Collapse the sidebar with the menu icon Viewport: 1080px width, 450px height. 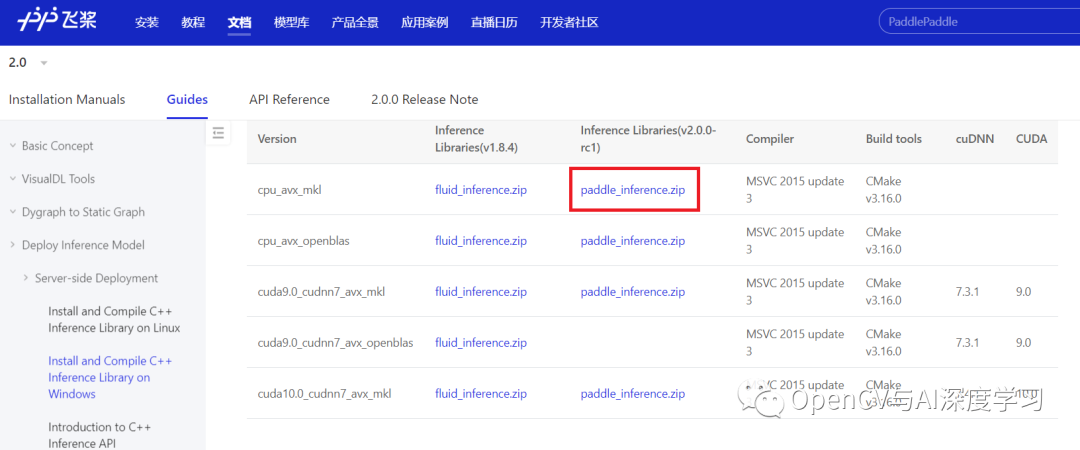218,133
